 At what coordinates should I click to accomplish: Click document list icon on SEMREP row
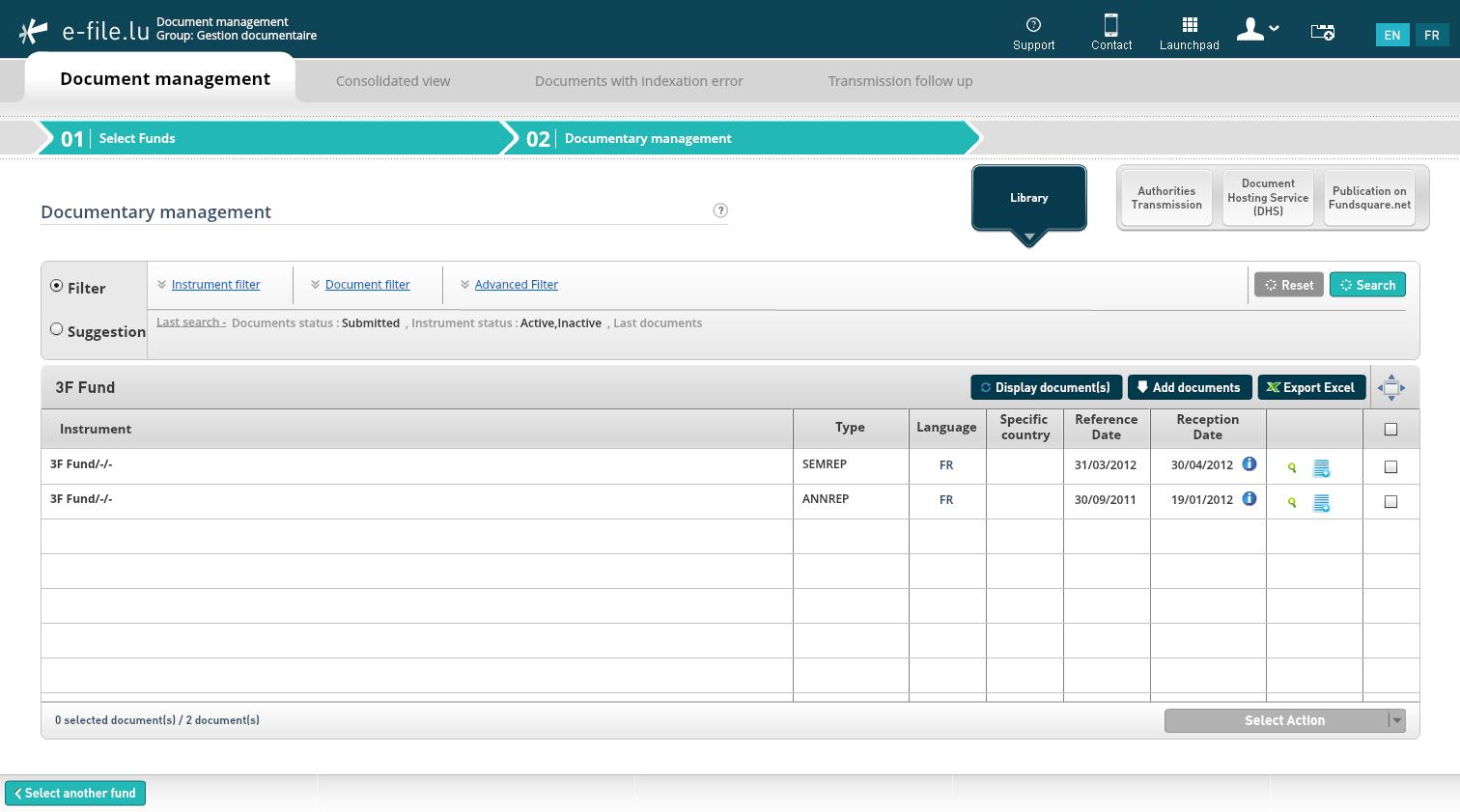tap(1321, 468)
